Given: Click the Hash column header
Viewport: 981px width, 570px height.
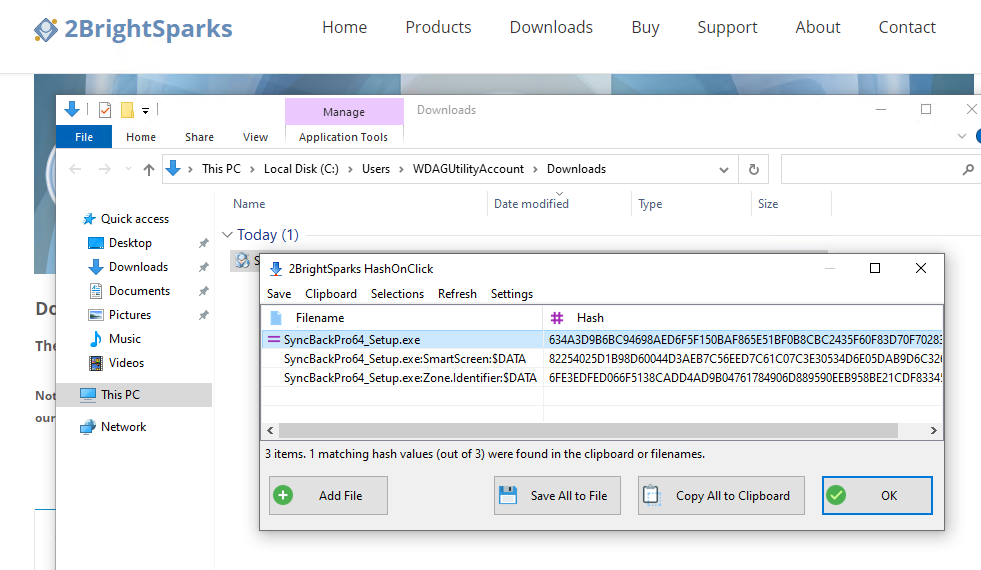Looking at the screenshot, I should [x=743, y=318].
